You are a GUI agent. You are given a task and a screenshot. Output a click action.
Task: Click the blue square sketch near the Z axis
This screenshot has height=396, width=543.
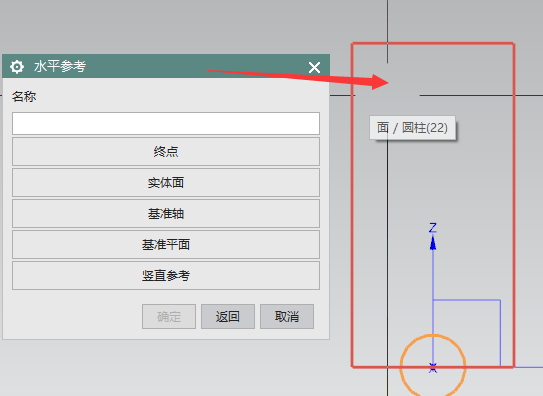(x=466, y=333)
